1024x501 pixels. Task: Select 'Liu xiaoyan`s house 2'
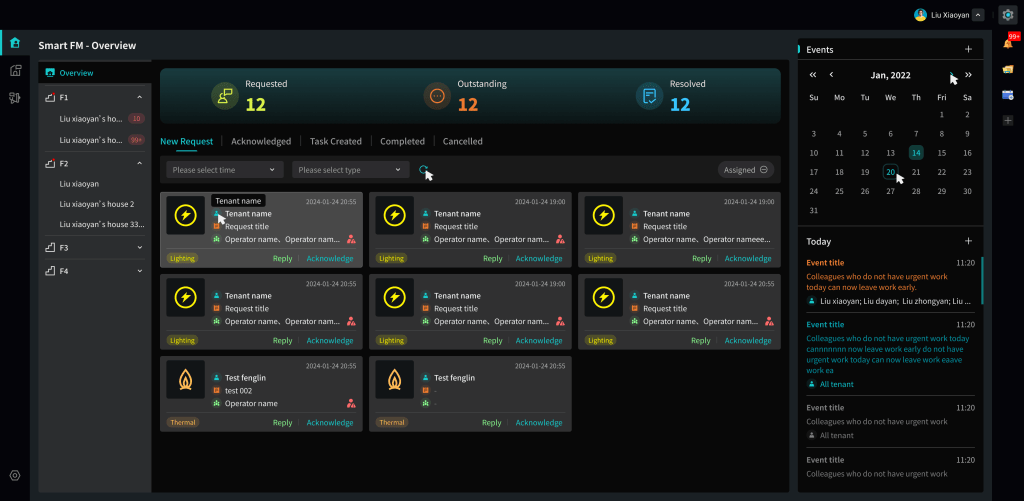pyautogui.click(x=95, y=204)
